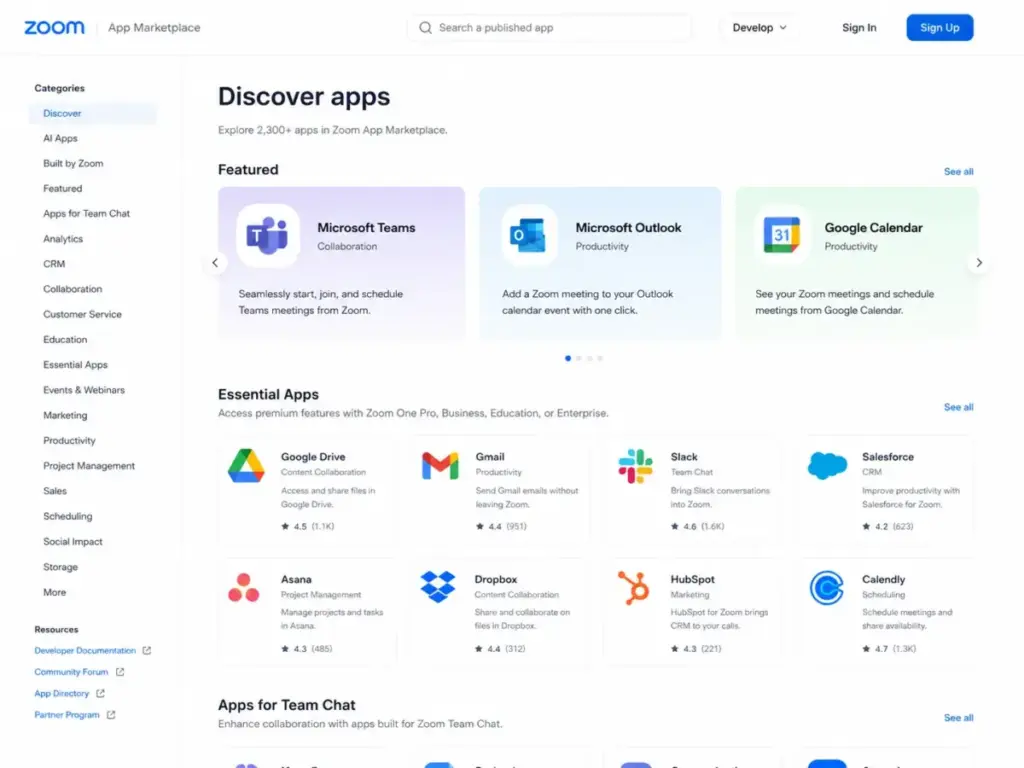The image size is (1024, 768).
Task: Select the second carousel page dot
Action: point(579,358)
